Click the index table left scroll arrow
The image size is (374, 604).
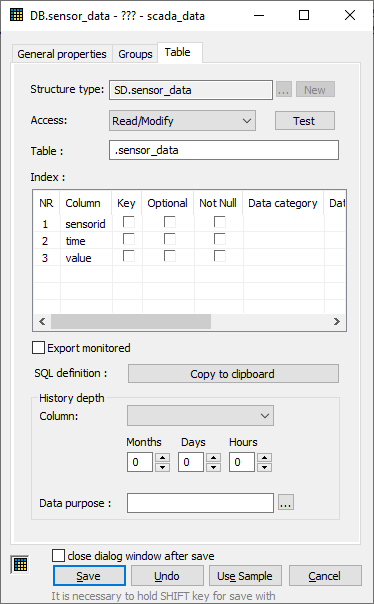[42, 321]
